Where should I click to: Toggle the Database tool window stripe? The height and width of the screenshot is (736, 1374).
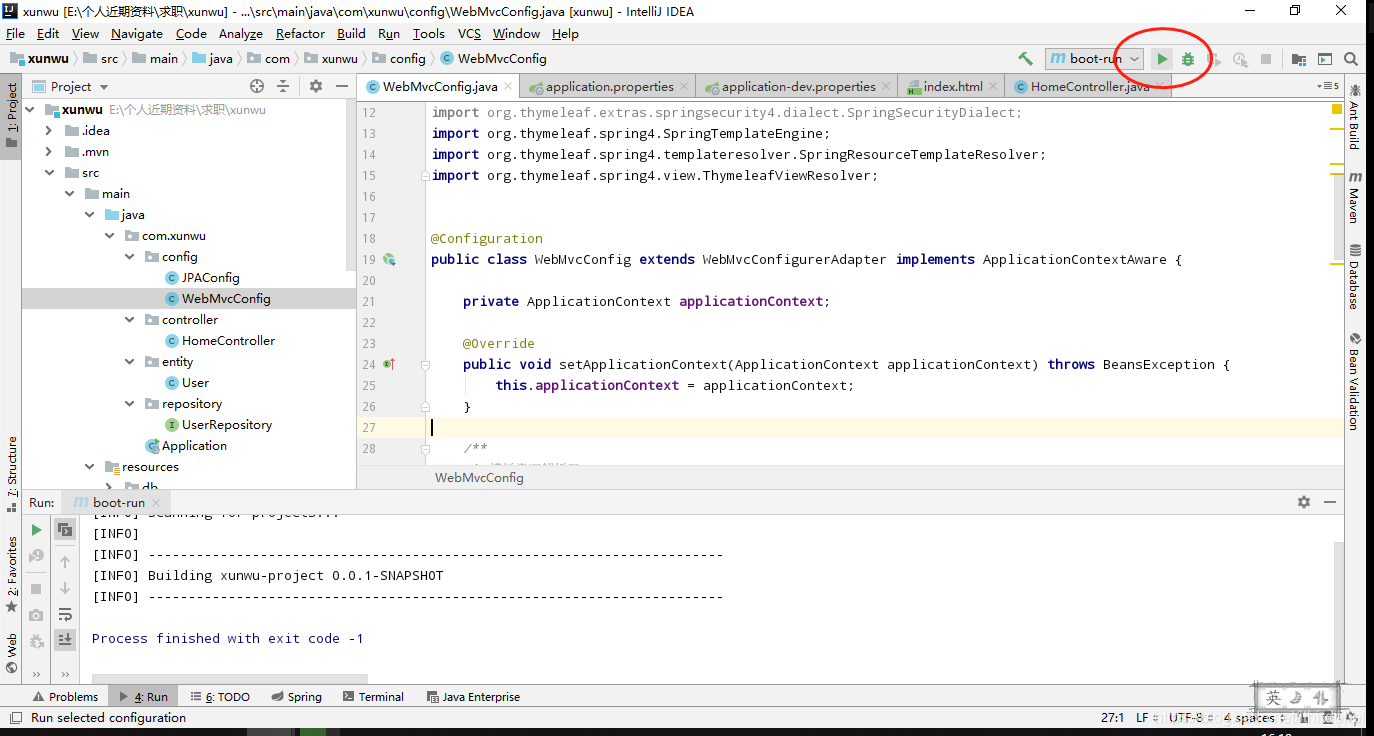[1355, 277]
